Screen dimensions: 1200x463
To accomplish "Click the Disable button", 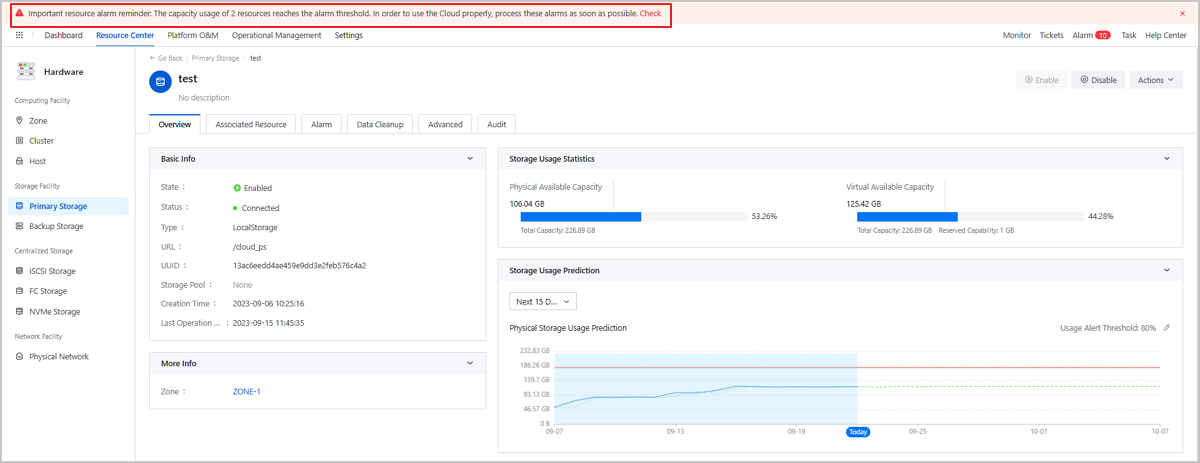I will 1098,80.
